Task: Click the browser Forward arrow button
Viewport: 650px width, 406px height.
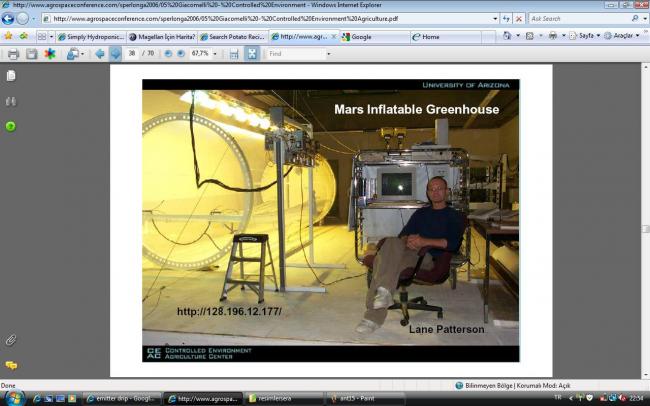Action: (x=23, y=19)
